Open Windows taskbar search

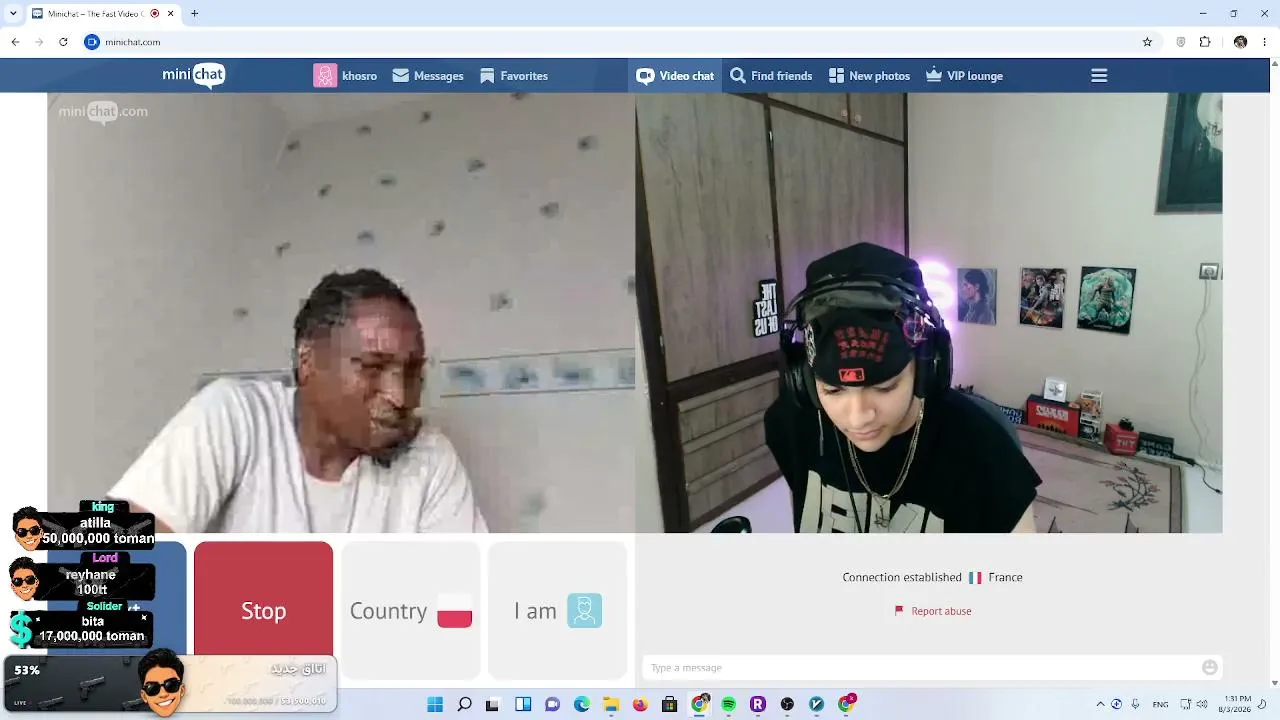(x=464, y=704)
